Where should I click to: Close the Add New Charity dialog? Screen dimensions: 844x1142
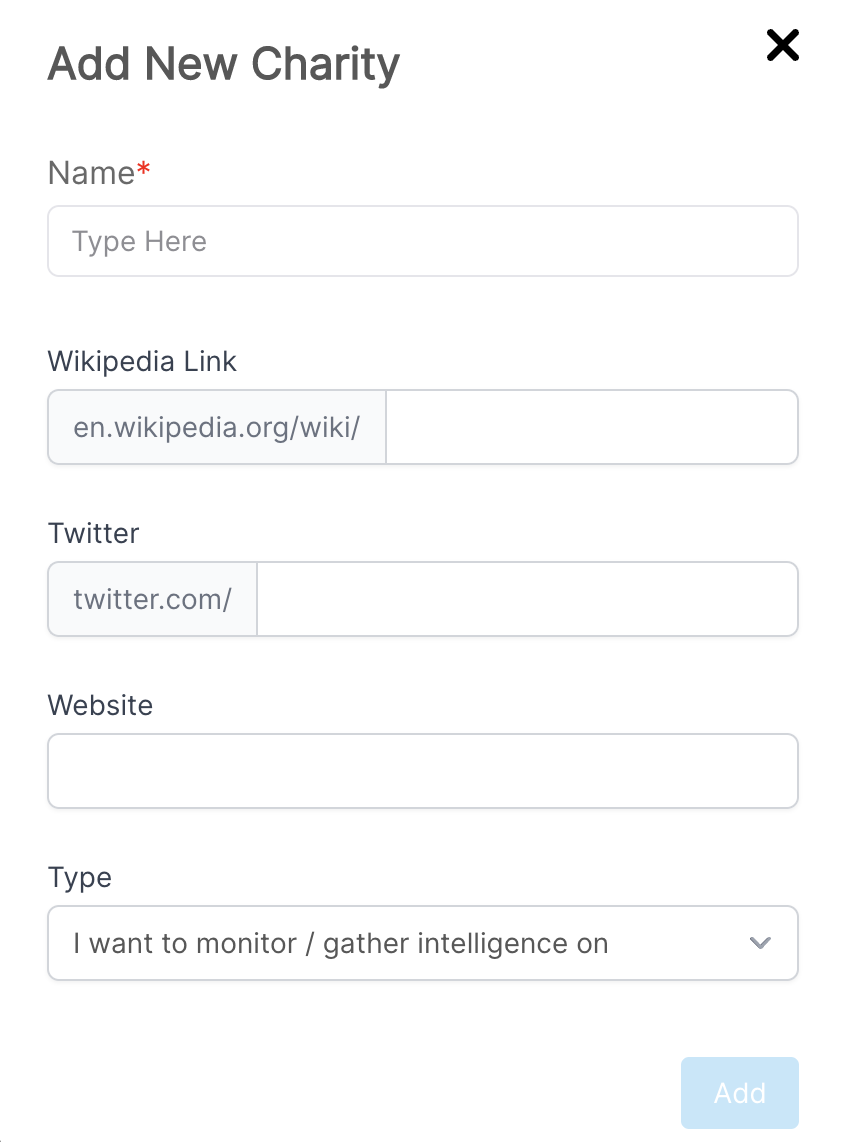[x=782, y=45]
